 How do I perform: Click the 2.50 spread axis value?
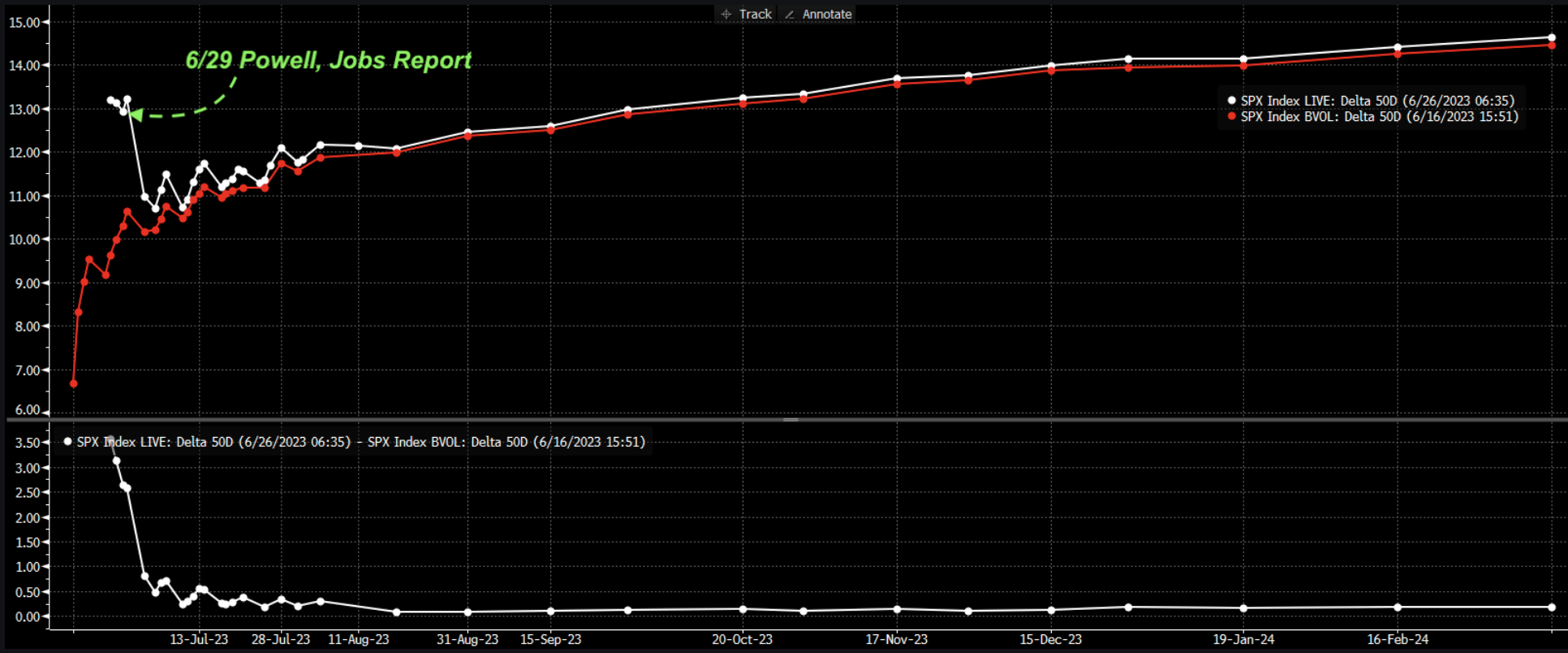tap(28, 493)
